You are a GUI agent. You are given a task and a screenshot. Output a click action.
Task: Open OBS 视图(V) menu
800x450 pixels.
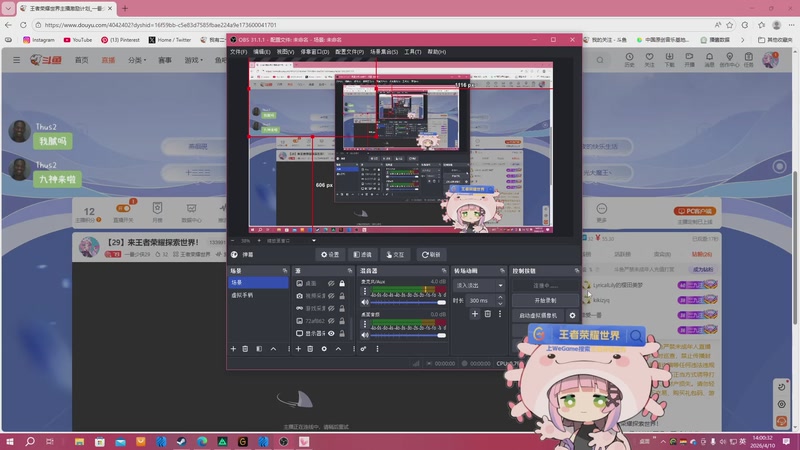285,52
